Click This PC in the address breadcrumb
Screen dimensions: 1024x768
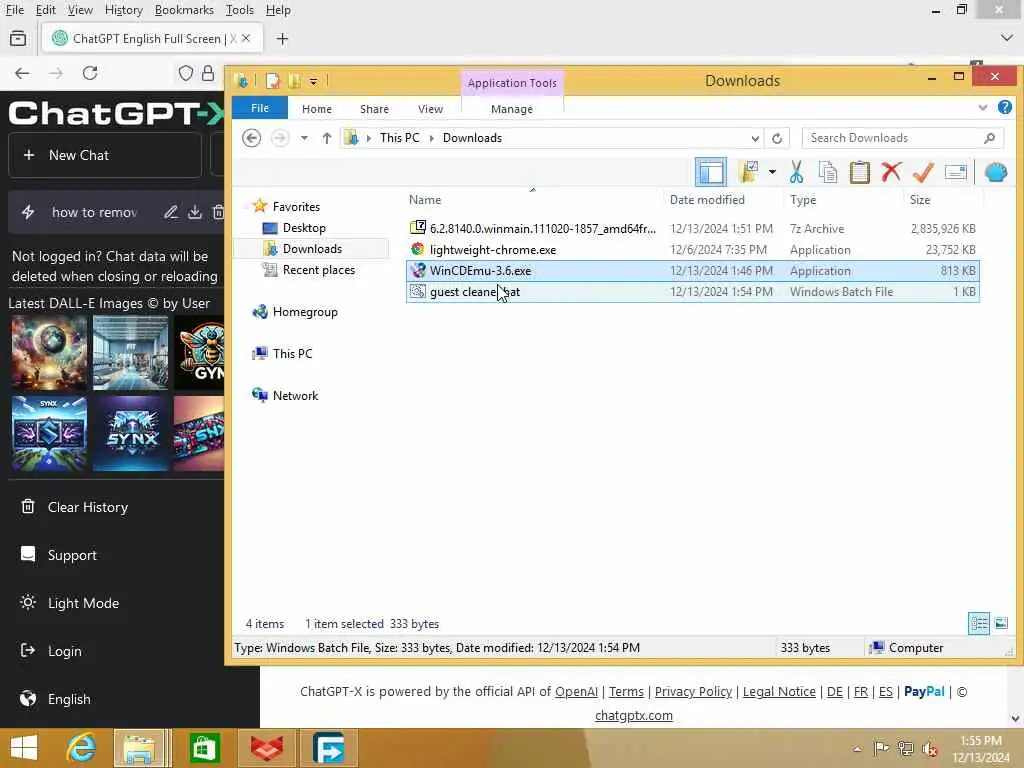tap(400, 138)
